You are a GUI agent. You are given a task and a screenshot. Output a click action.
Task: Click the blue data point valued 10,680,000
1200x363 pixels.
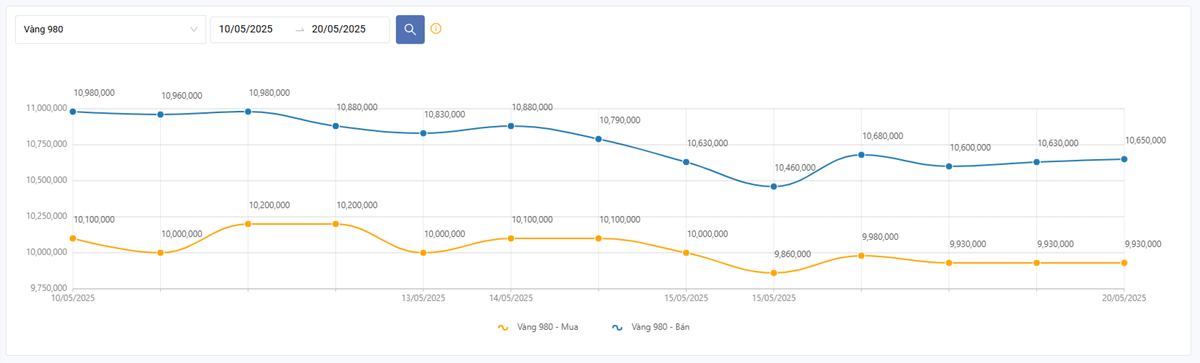pyautogui.click(x=861, y=155)
